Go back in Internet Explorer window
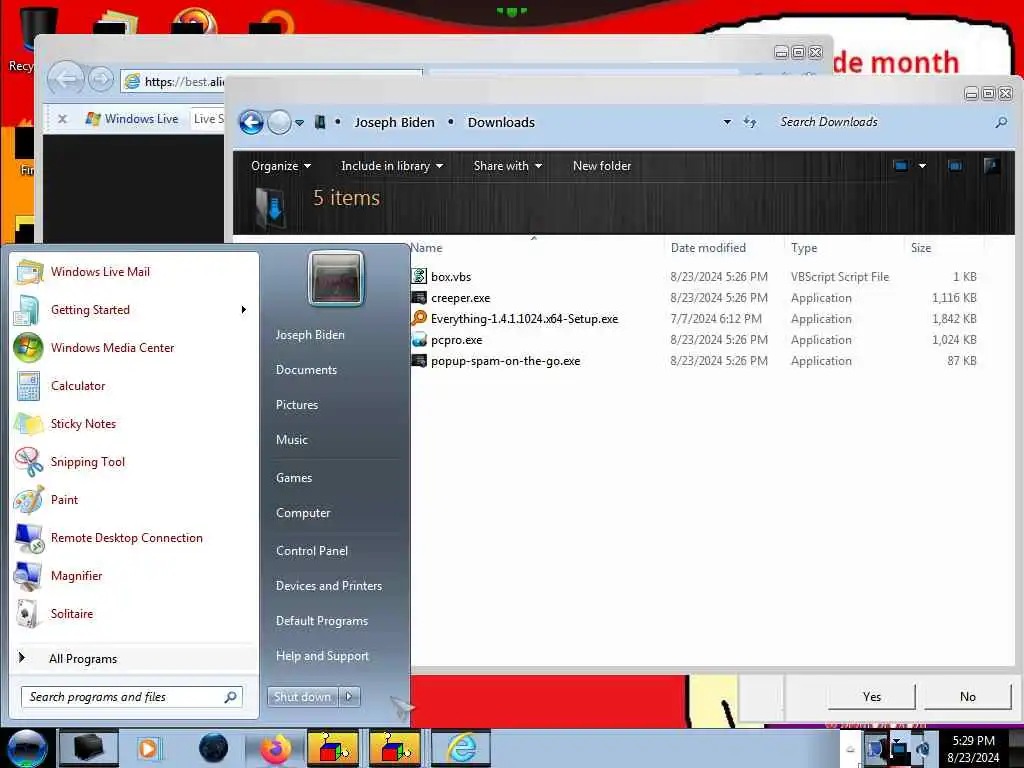Image resolution: width=1024 pixels, height=768 pixels. pos(65,80)
